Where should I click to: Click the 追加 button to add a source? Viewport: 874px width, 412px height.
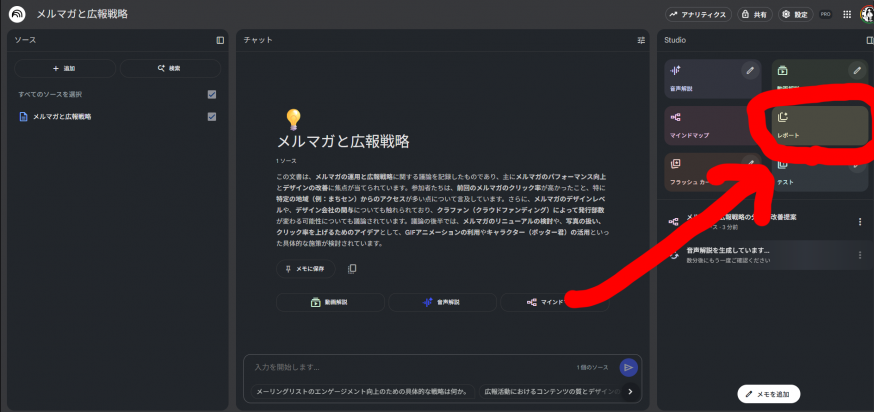click(64, 68)
